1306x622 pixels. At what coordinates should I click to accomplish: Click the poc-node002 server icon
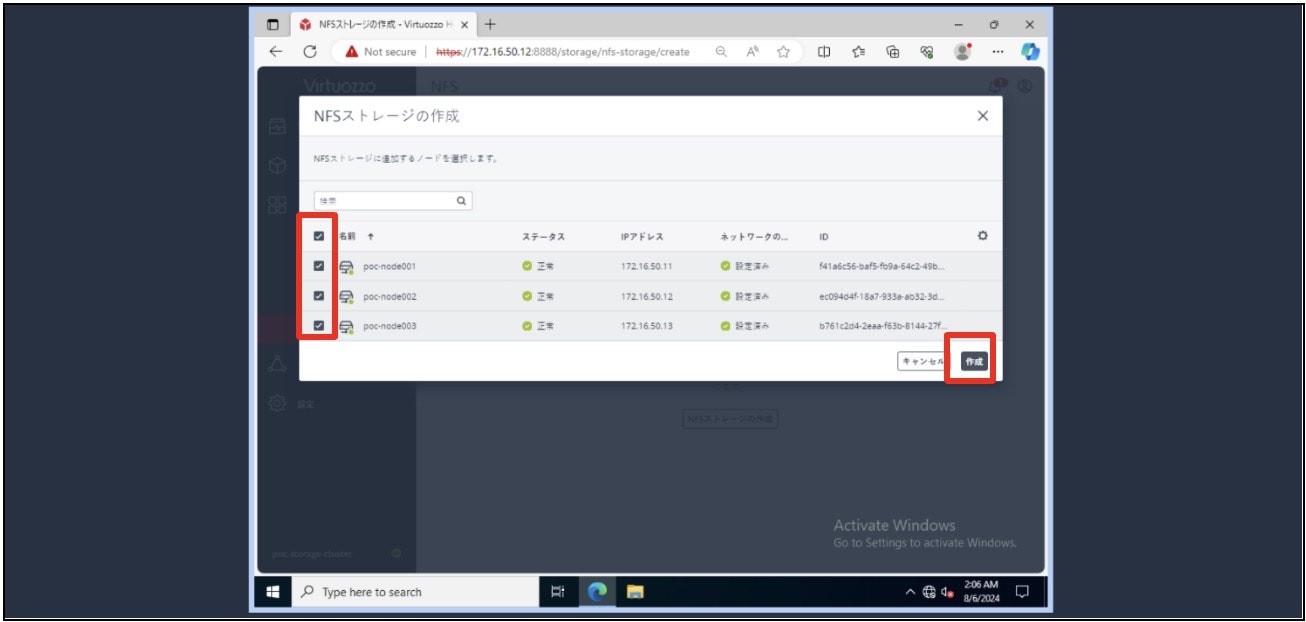(347, 297)
